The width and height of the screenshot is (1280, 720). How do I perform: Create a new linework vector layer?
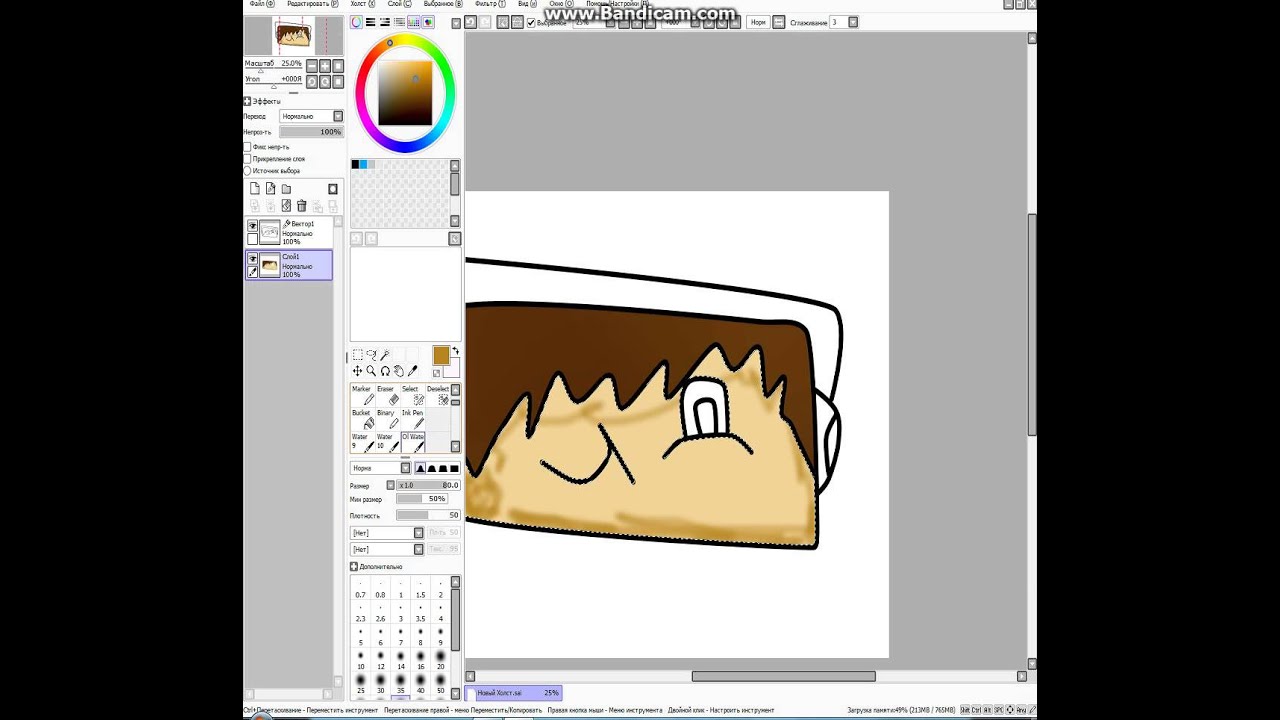(270, 189)
